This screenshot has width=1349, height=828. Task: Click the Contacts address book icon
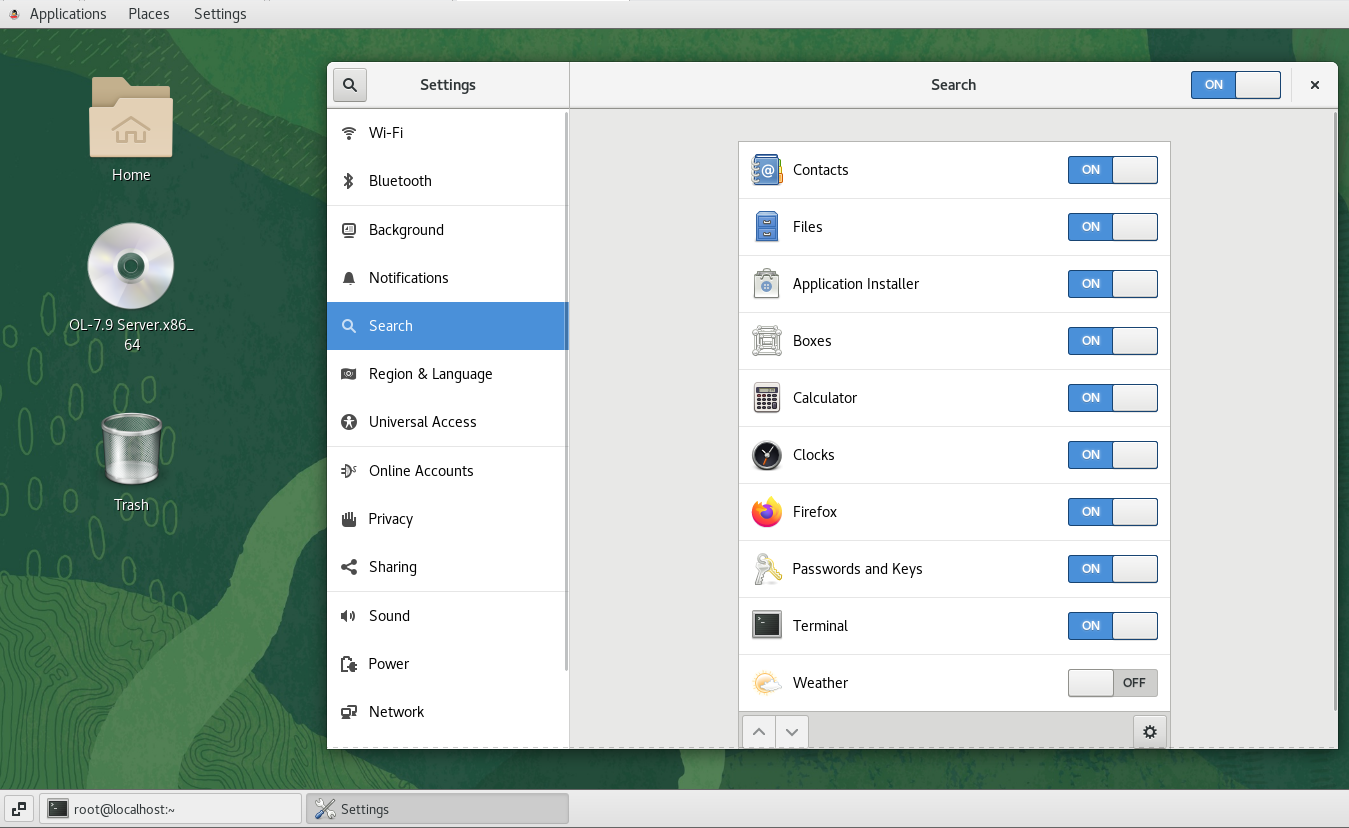pos(767,170)
